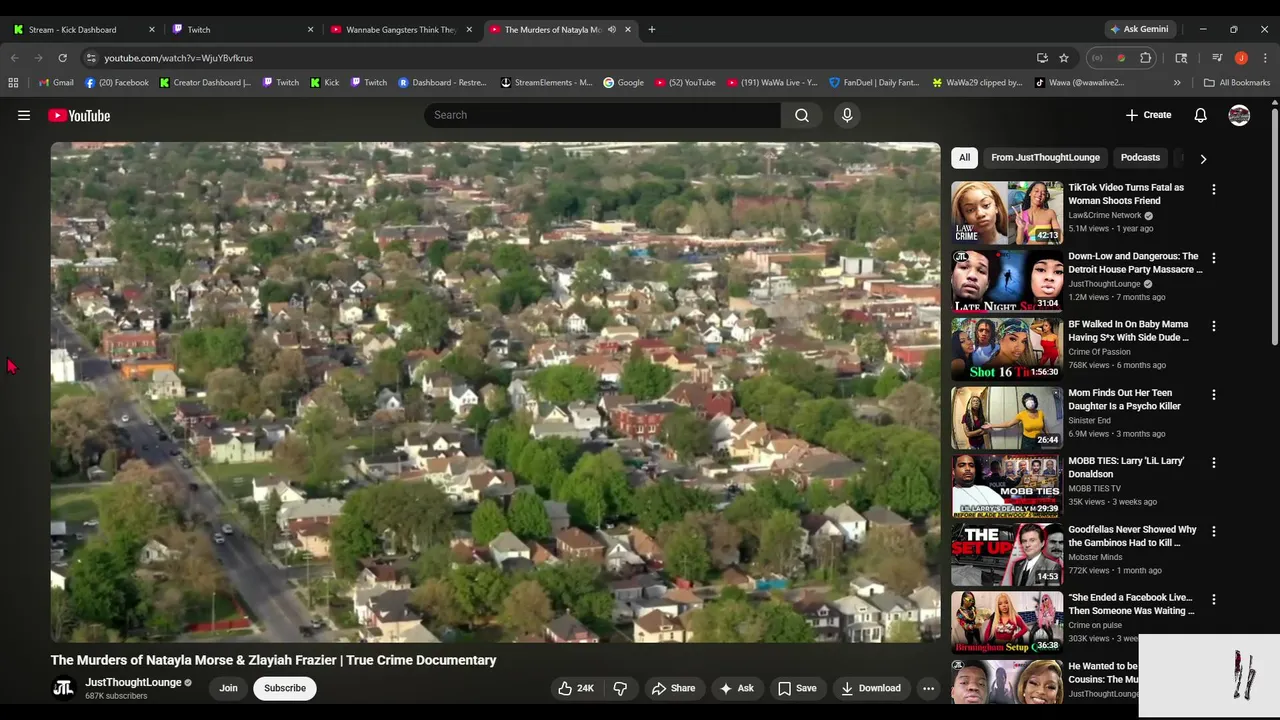Reload the page with the refresh icon
1280x720 pixels.
[62, 58]
